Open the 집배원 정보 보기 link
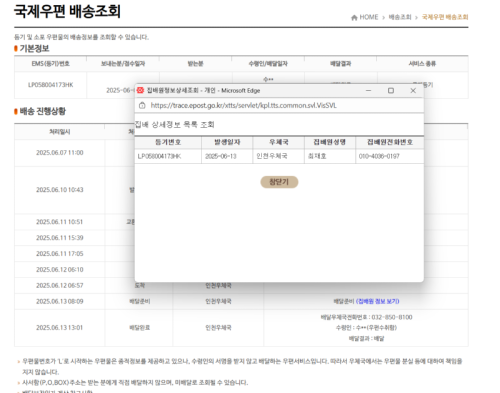500x393 pixels. click(378, 301)
